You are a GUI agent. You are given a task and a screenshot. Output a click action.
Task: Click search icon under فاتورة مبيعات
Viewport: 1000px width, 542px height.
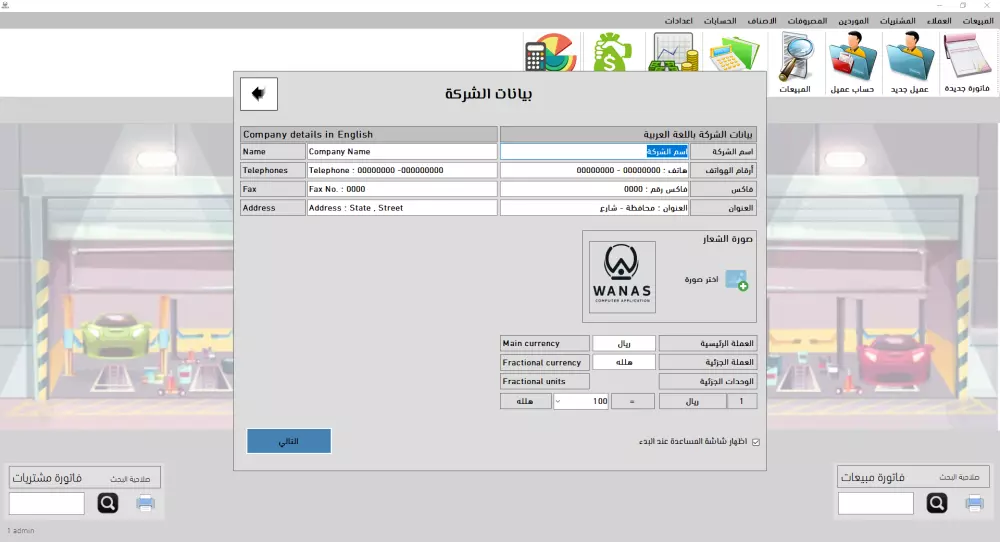pos(937,503)
